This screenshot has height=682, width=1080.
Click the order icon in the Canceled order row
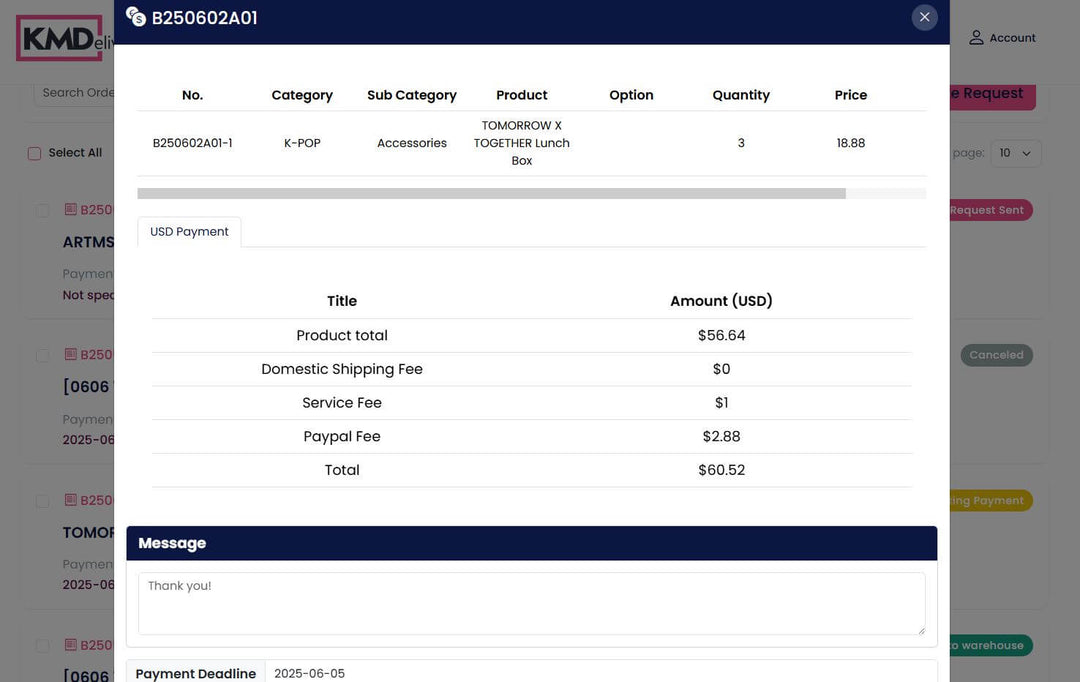70,355
